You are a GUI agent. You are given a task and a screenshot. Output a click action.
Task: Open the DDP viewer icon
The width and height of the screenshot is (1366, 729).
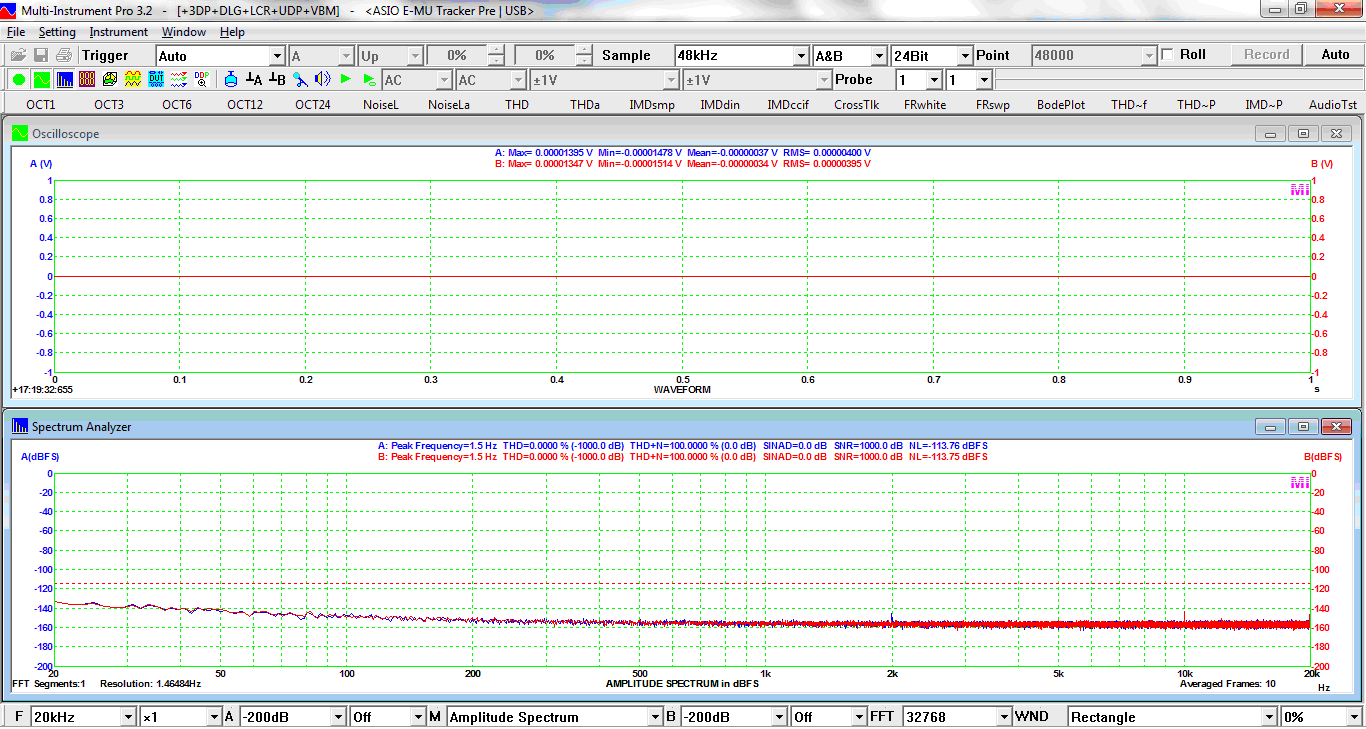tap(202, 79)
